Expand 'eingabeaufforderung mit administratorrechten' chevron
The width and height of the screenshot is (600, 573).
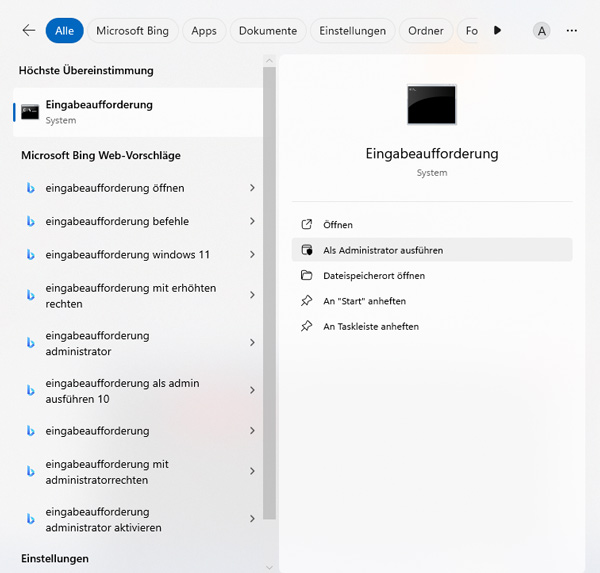click(252, 471)
